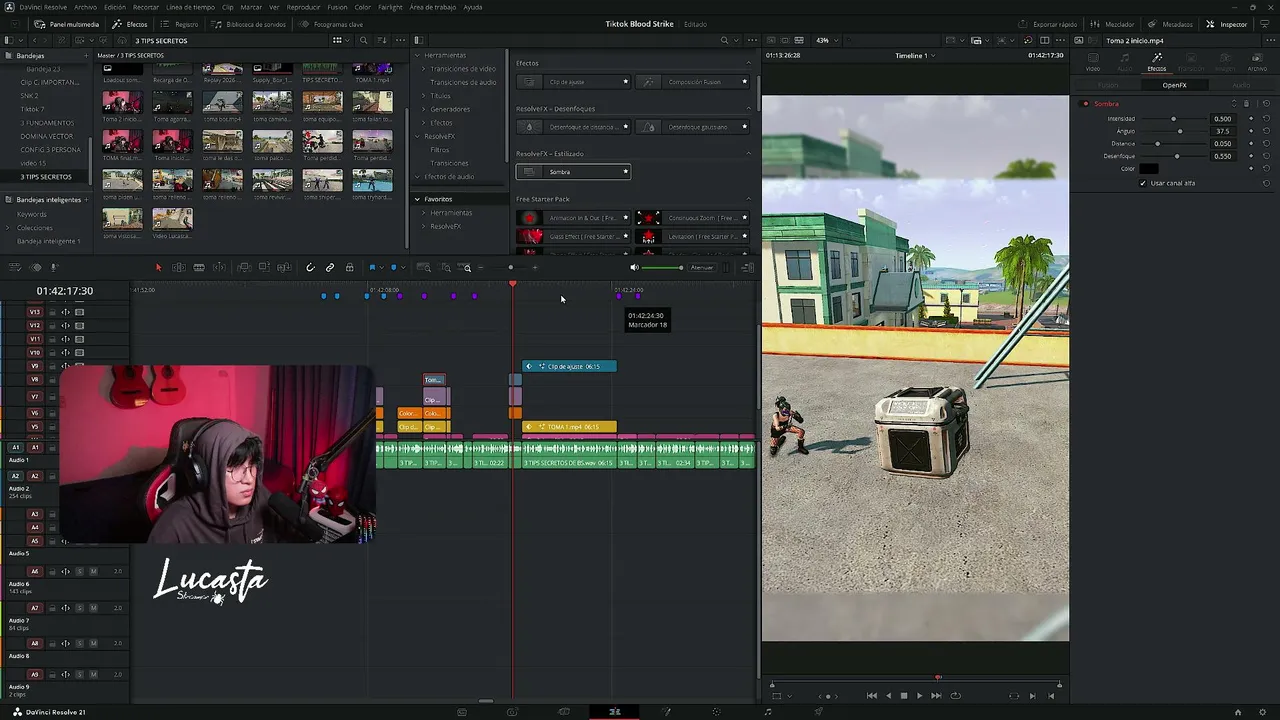The image size is (1280, 720).
Task: Toggle auto track selector on V12
Action: pos(66,325)
